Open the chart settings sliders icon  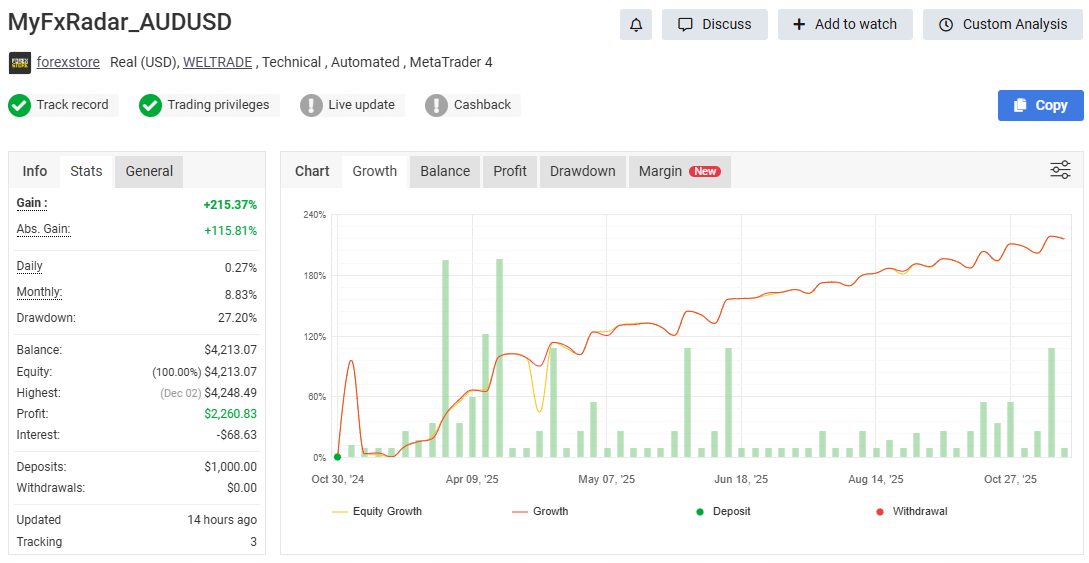[x=1060, y=170]
